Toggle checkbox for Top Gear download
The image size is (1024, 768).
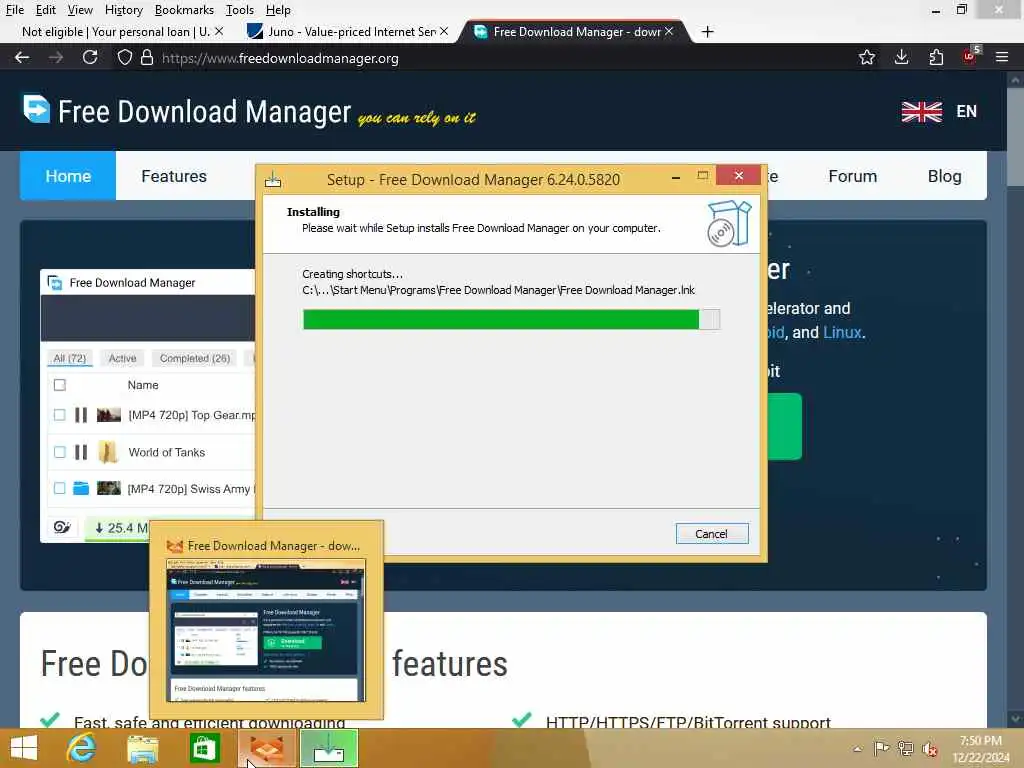59,415
